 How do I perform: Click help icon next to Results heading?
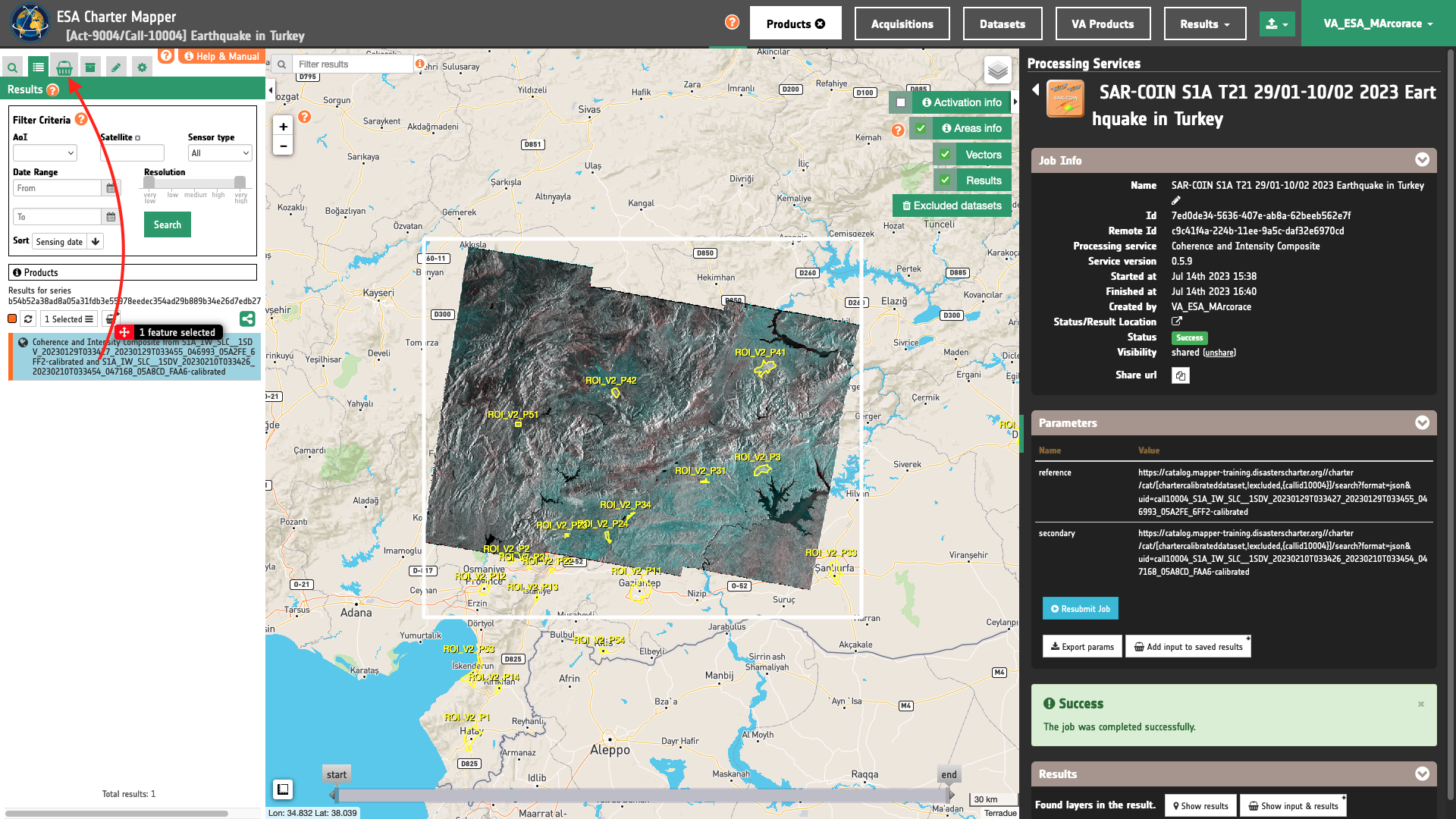click(x=52, y=90)
